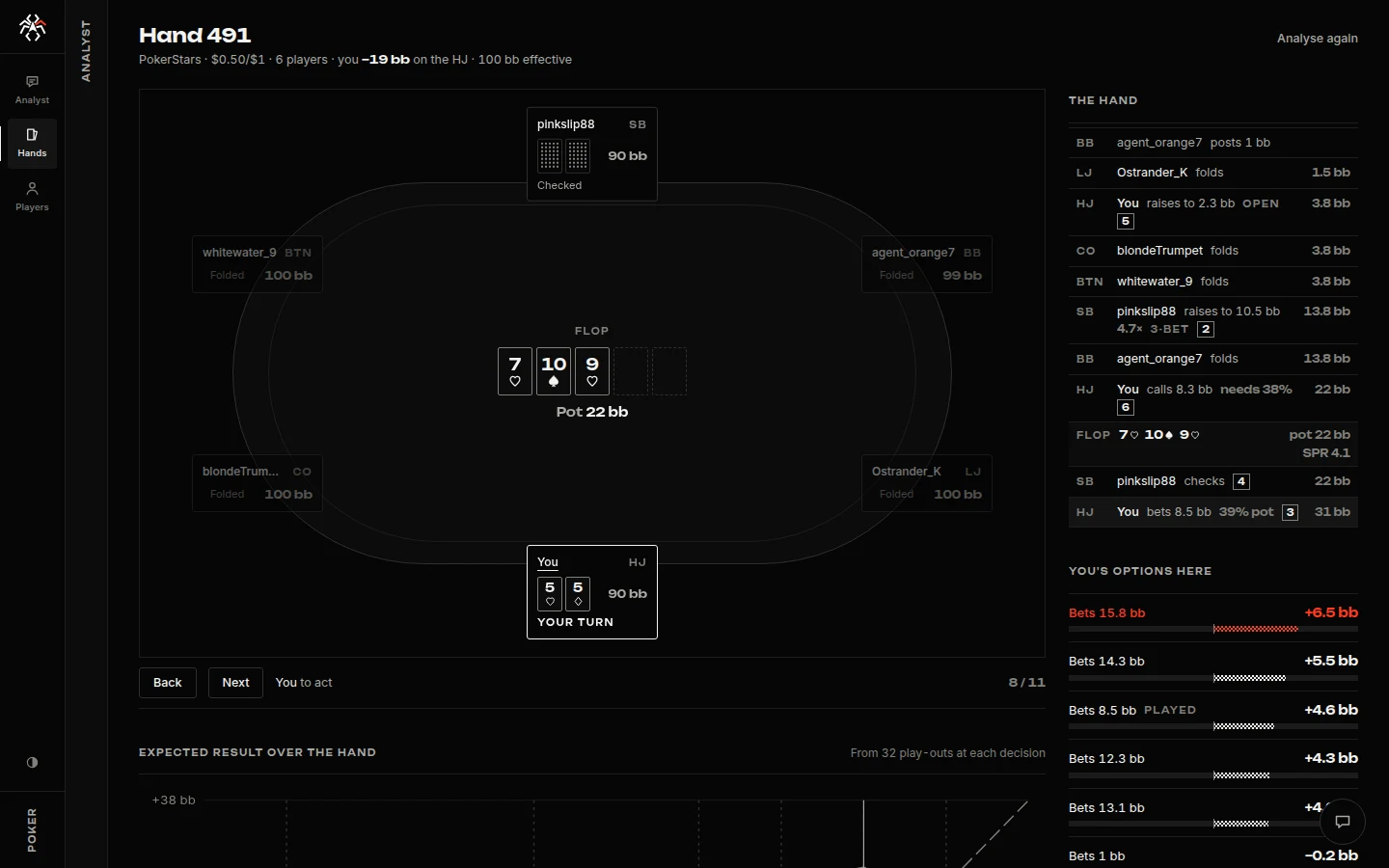Click the blondeTrum... CO seat
Viewport: 1389px width, 868px height.
(258, 483)
